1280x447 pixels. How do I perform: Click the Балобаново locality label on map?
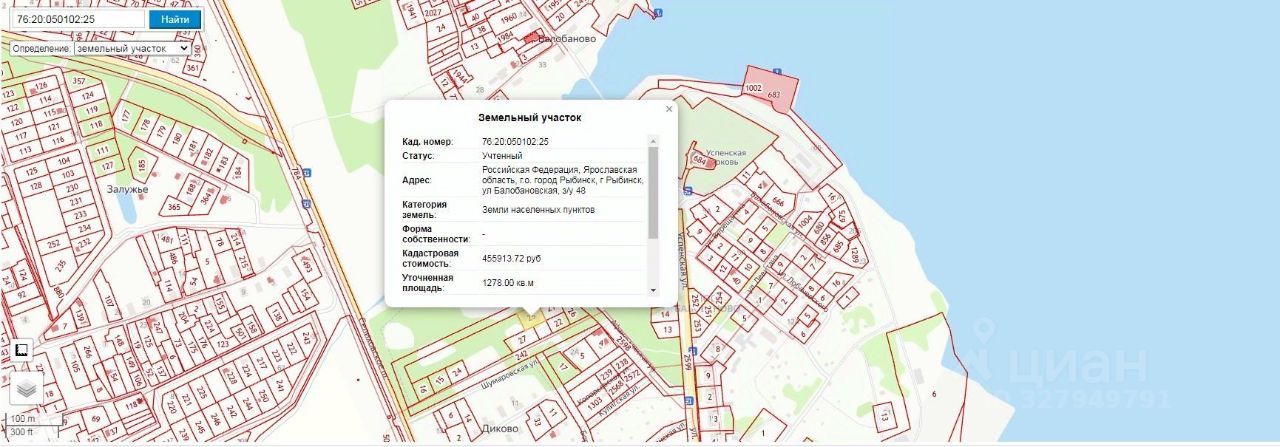[x=567, y=39]
